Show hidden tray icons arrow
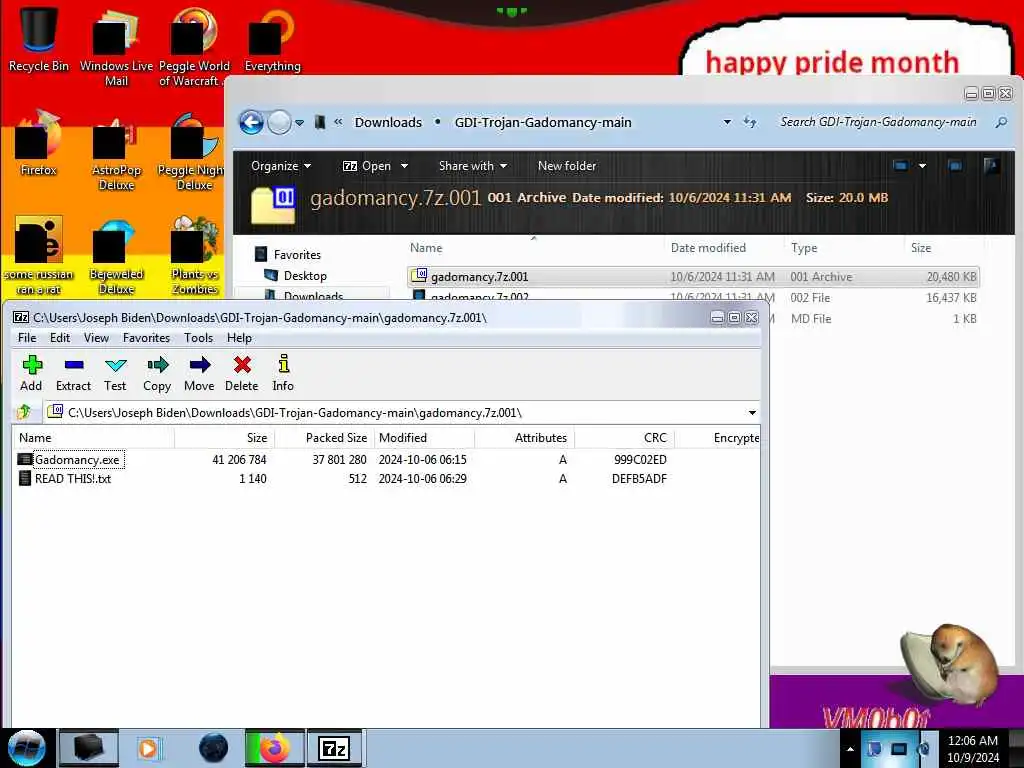 coord(850,749)
